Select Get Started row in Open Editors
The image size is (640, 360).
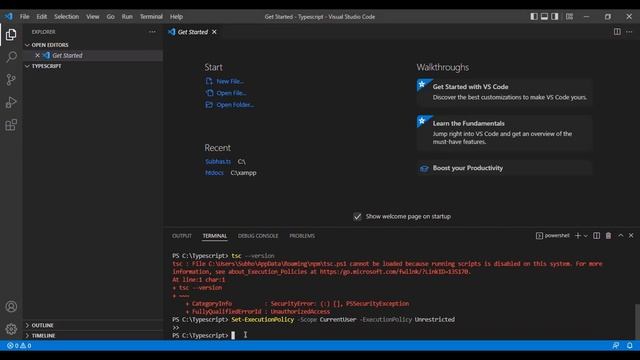tap(93, 55)
